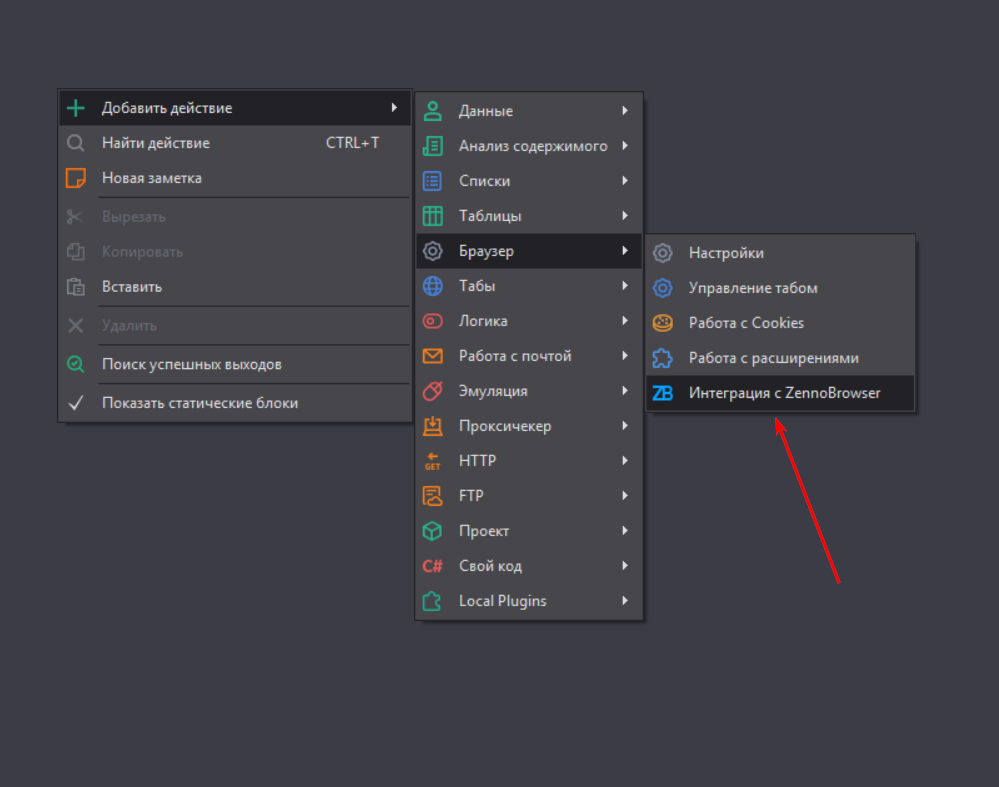Click the Проксичекер download-box icon
The height and width of the screenshot is (787, 999).
432,426
